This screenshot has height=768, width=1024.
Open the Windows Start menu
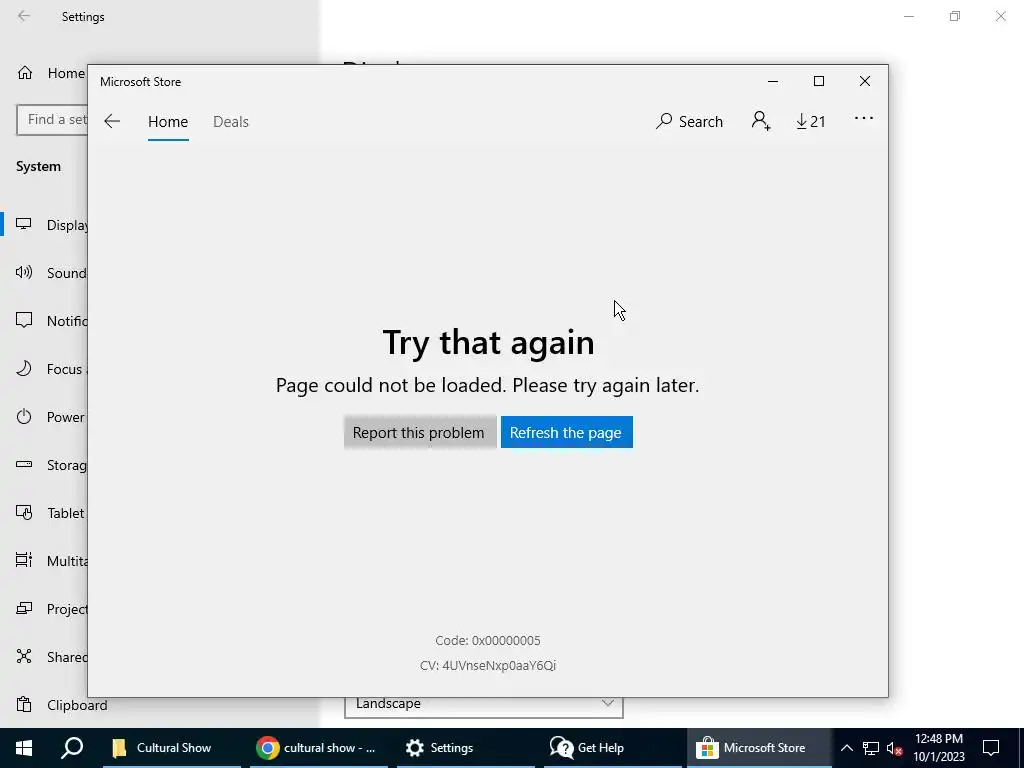[x=24, y=748]
